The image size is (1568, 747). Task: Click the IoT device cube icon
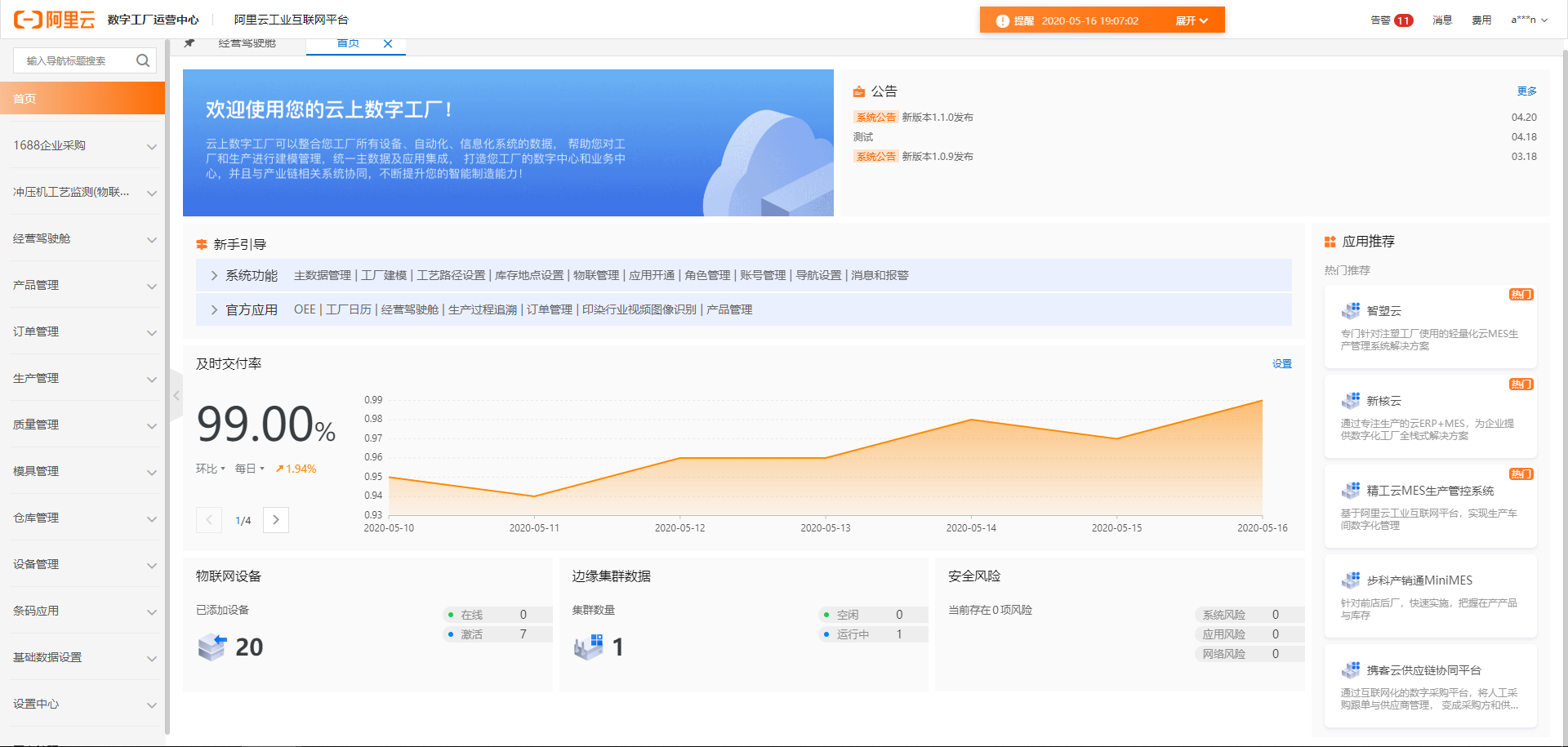click(x=212, y=647)
